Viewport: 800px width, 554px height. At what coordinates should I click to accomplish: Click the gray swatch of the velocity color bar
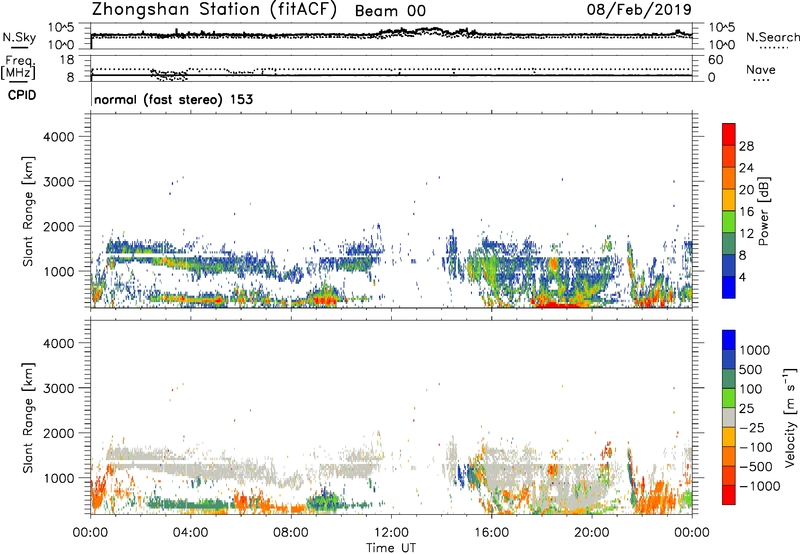(729, 417)
